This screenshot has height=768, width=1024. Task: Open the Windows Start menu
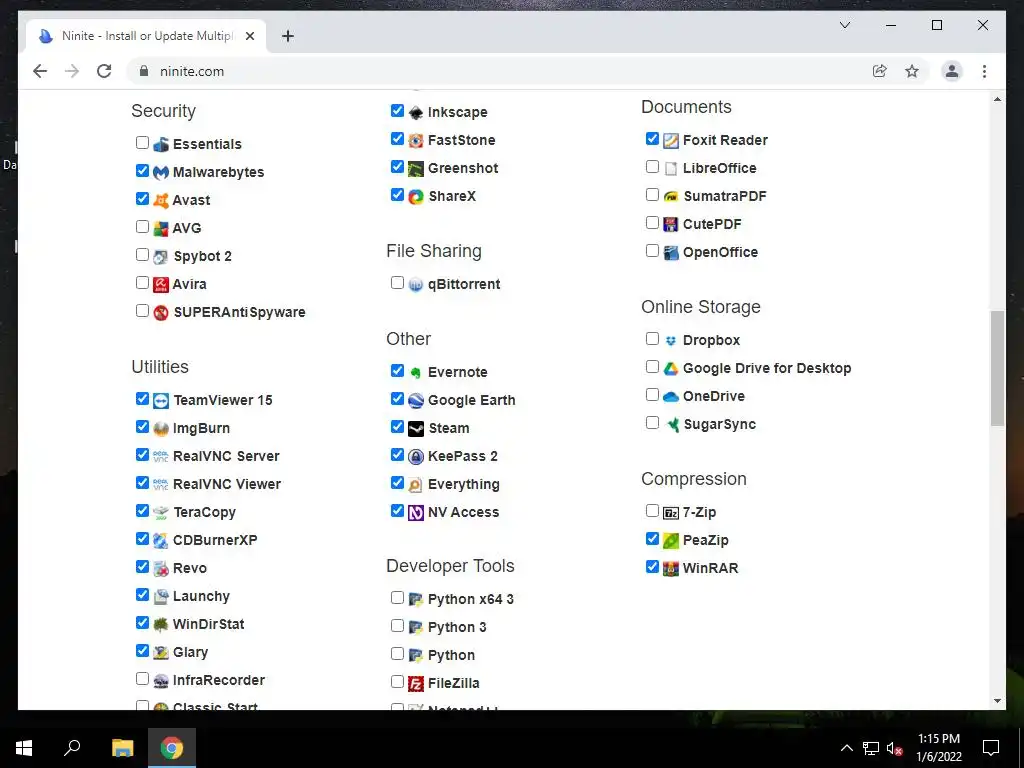point(24,748)
